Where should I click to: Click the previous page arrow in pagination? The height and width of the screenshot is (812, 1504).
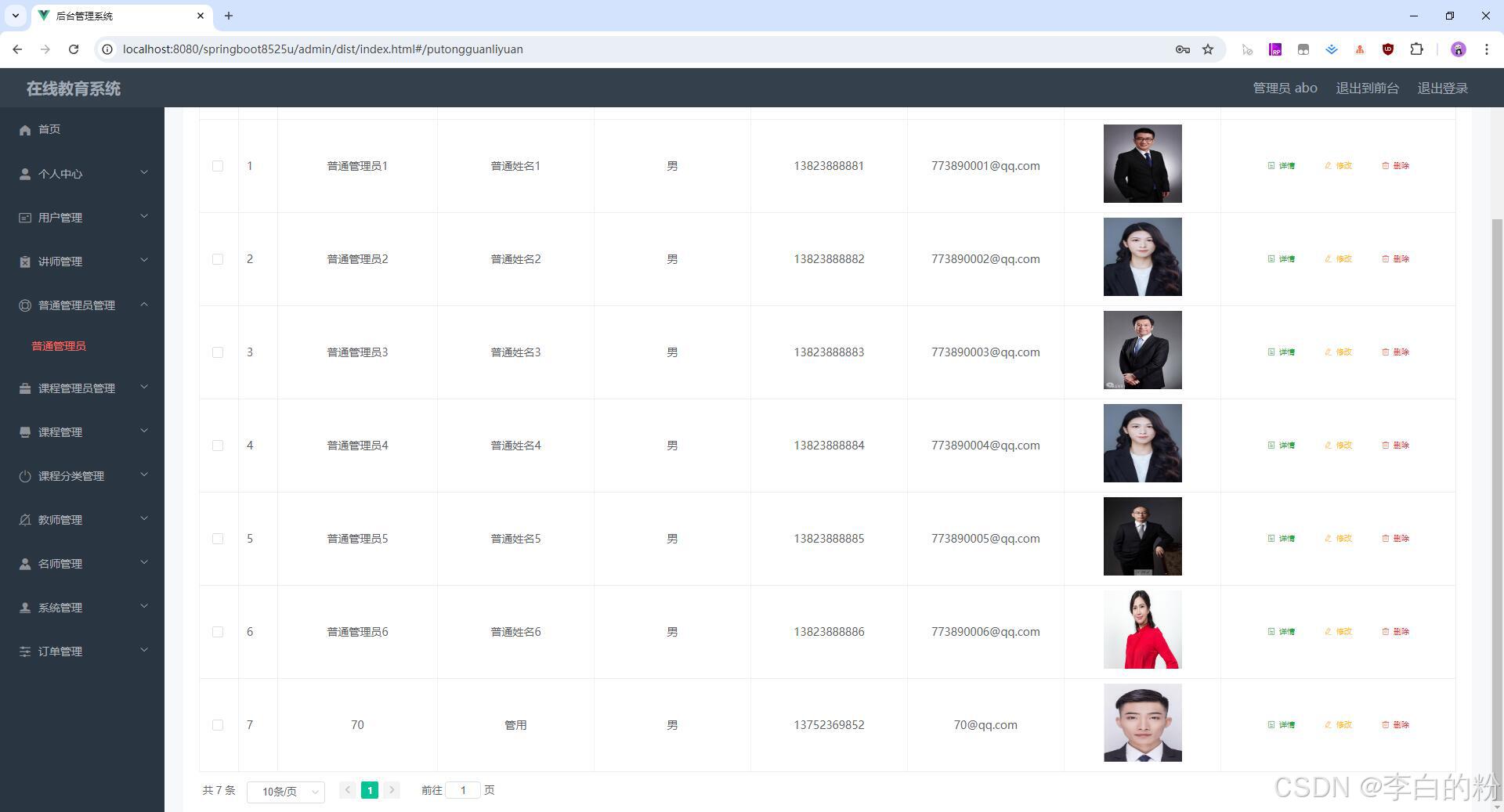click(x=348, y=790)
